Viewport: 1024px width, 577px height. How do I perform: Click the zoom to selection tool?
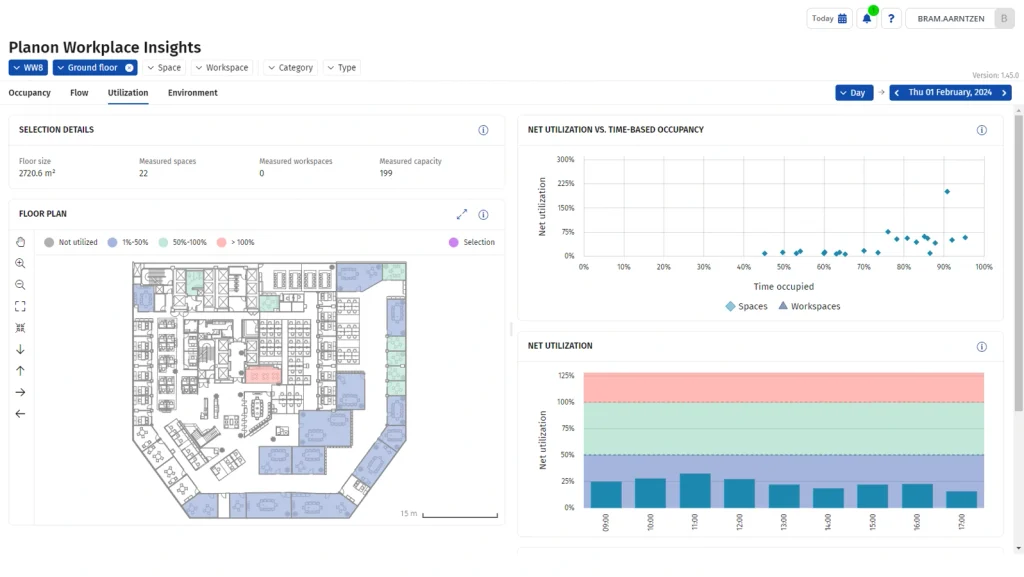[x=20, y=328]
